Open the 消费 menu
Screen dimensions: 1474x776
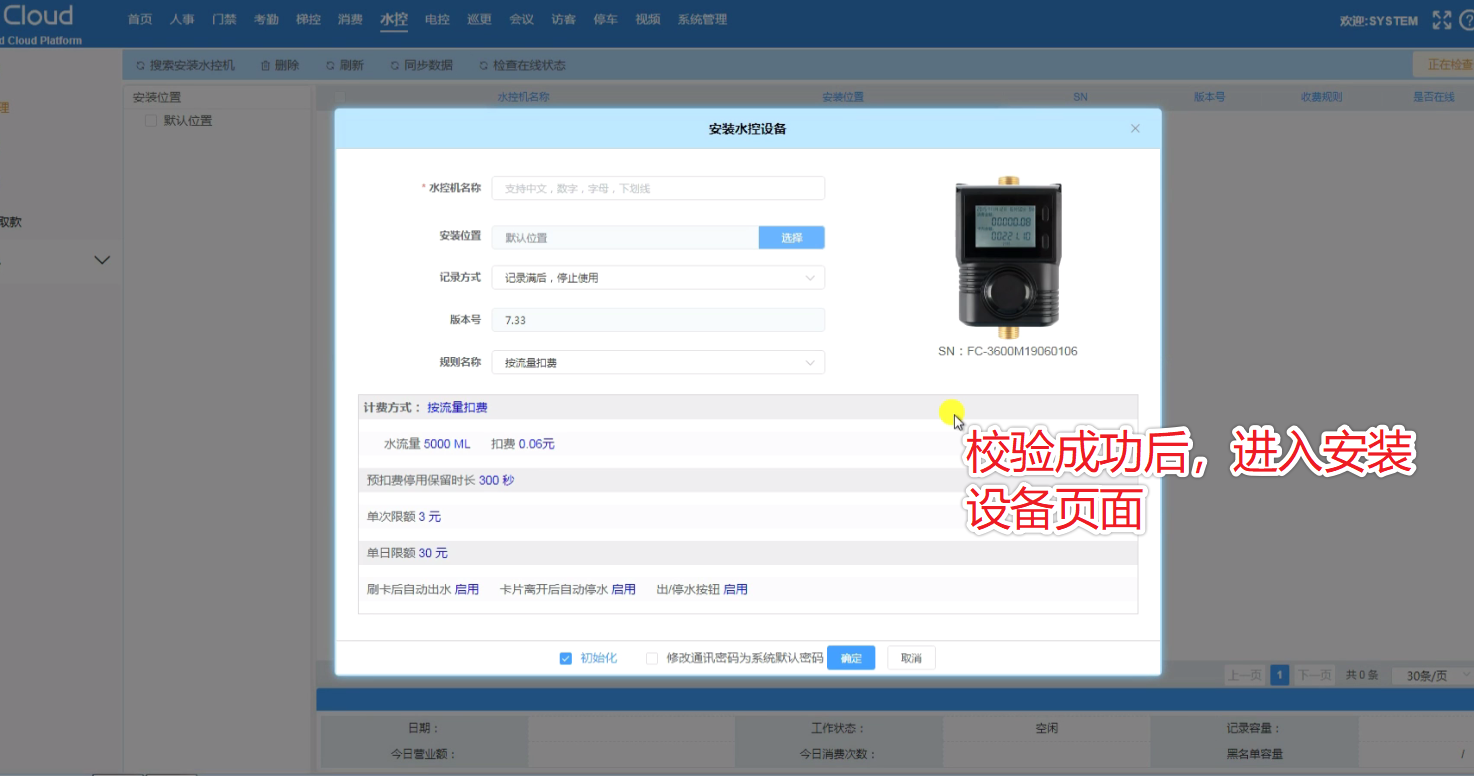point(350,20)
